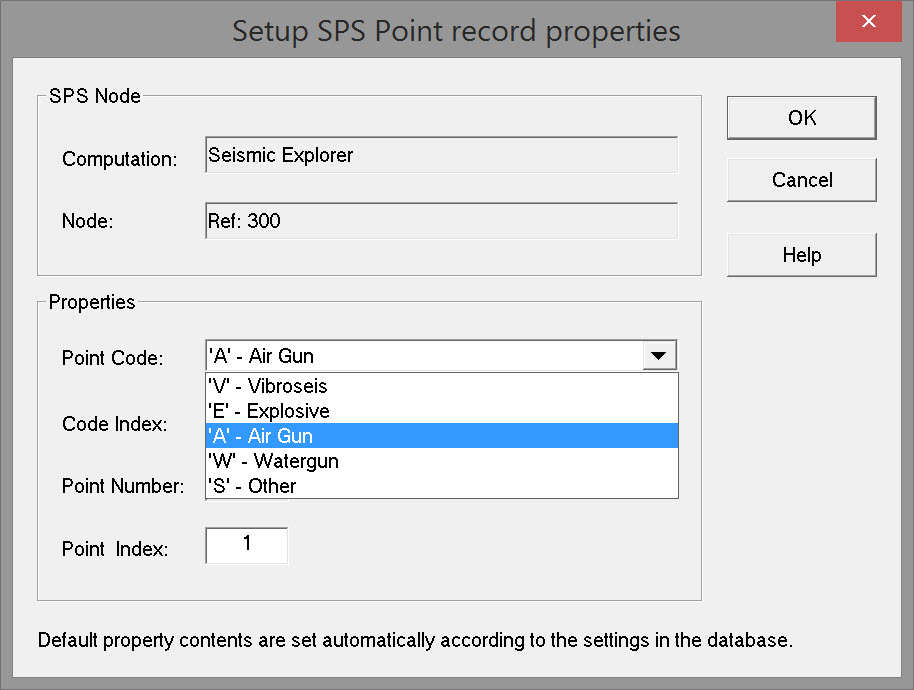Select 'V' - Vibroseis from the list

pos(441,386)
